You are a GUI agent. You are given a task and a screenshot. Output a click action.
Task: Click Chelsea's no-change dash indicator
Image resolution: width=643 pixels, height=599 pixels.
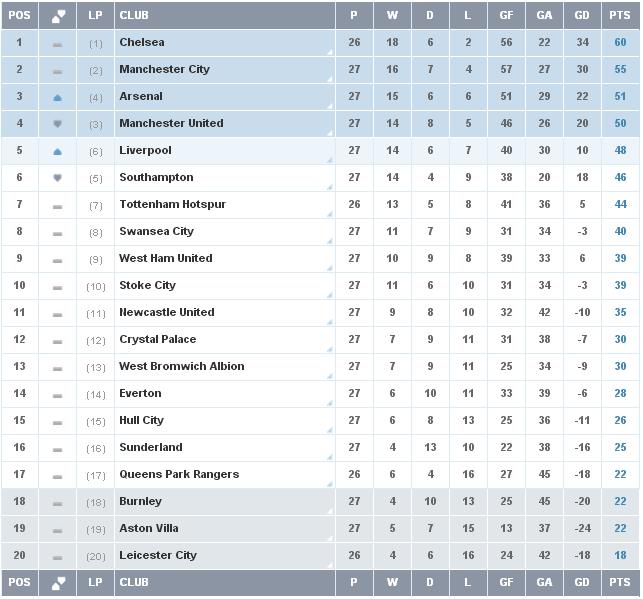coord(57,45)
